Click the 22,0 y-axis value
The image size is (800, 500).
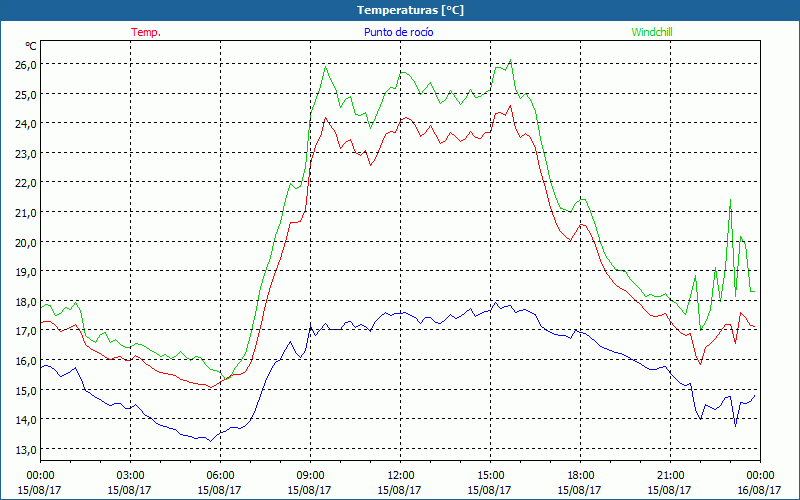(27, 183)
